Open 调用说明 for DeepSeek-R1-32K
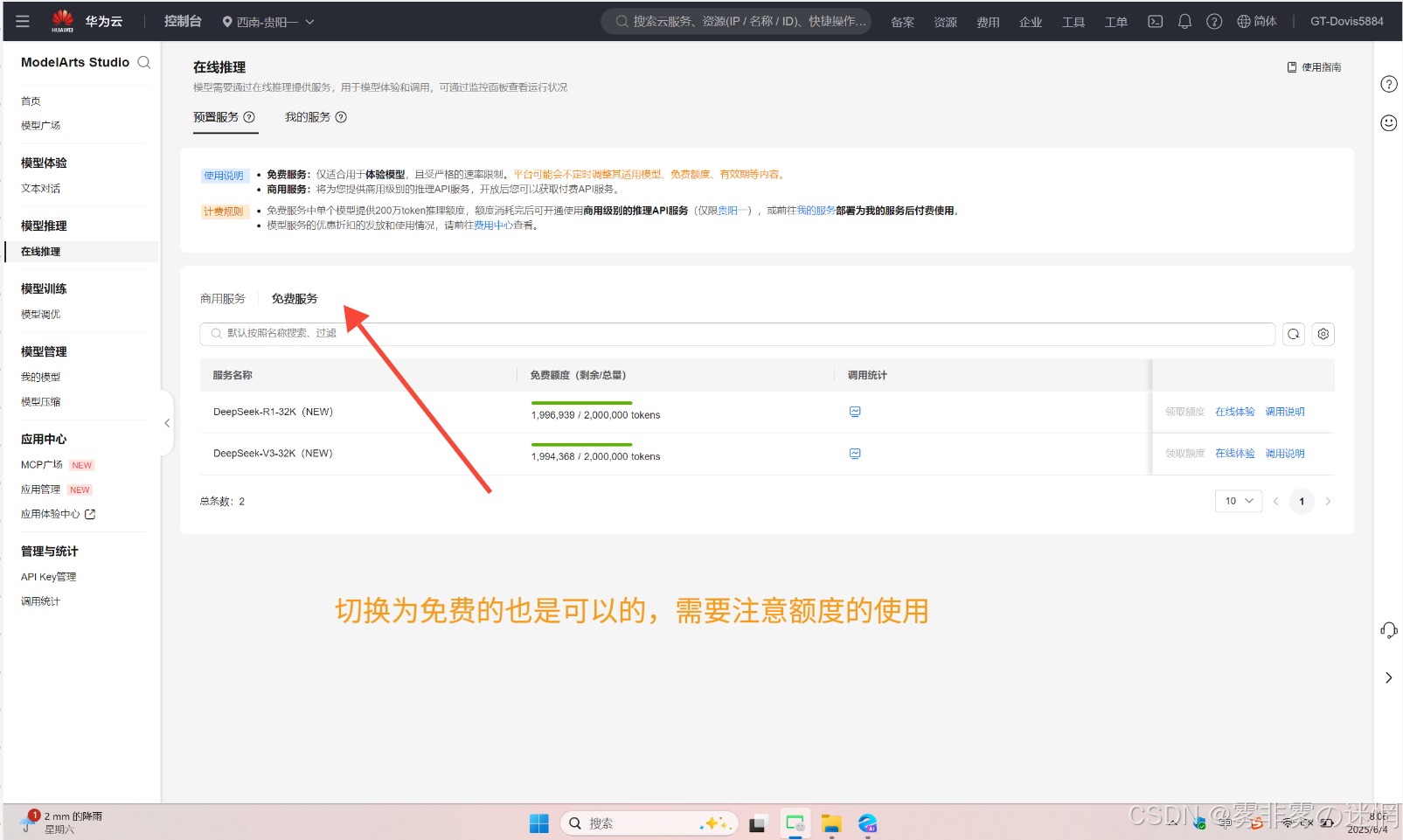 [1285, 412]
